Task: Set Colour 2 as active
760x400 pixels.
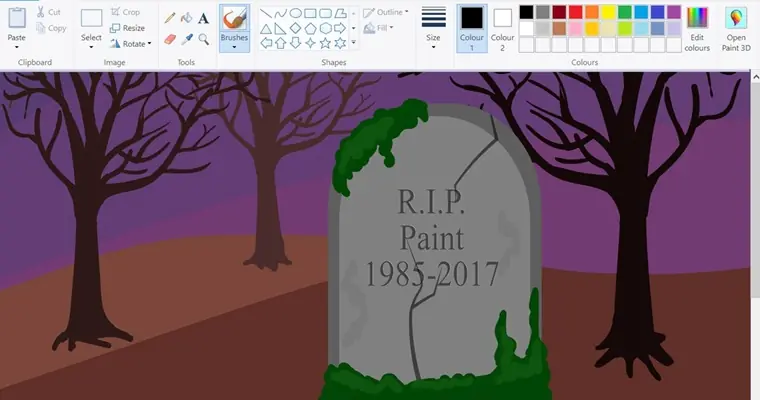Action: coord(502,28)
